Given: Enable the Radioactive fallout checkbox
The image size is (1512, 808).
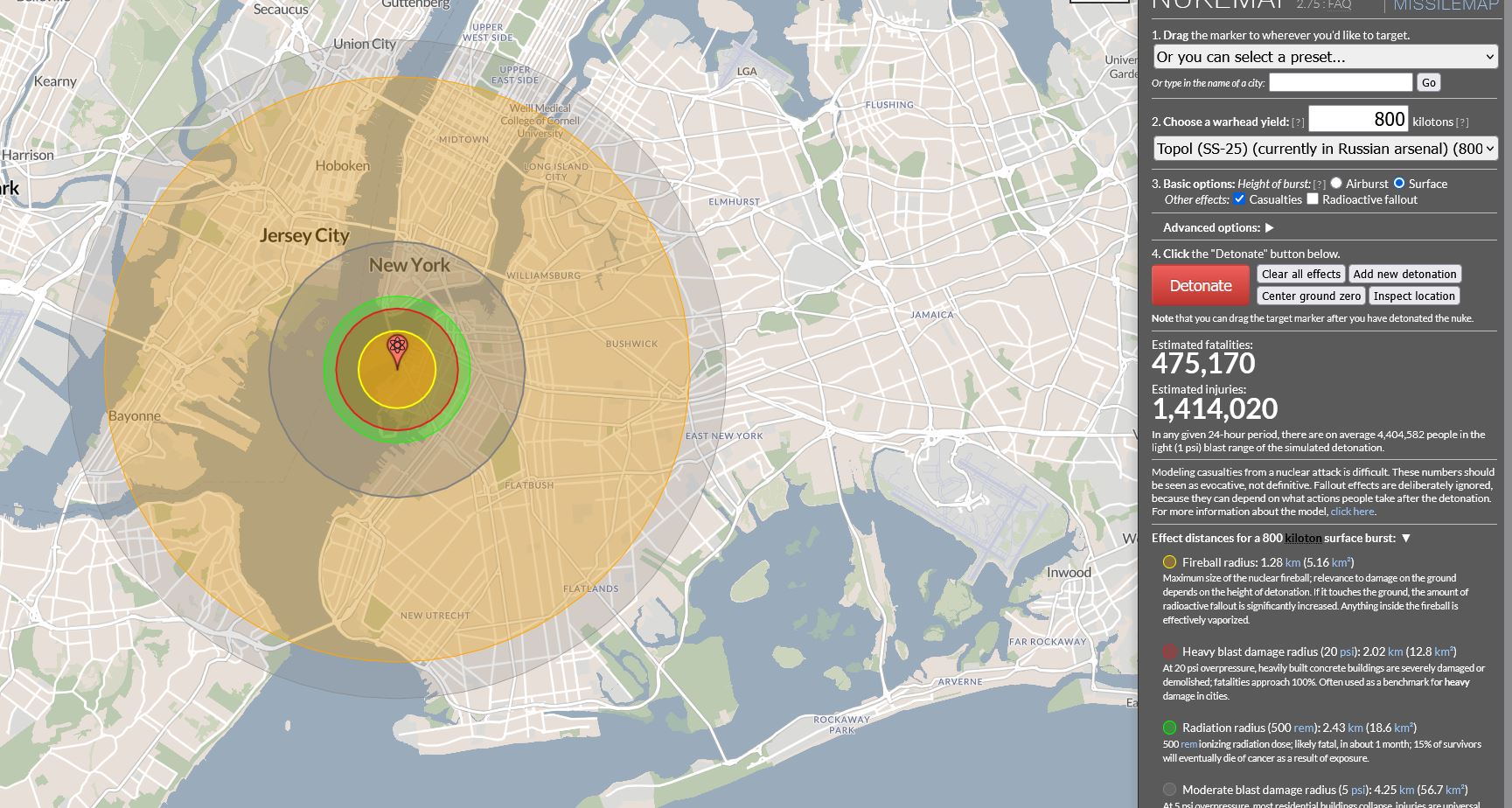Looking at the screenshot, I should (1313, 199).
